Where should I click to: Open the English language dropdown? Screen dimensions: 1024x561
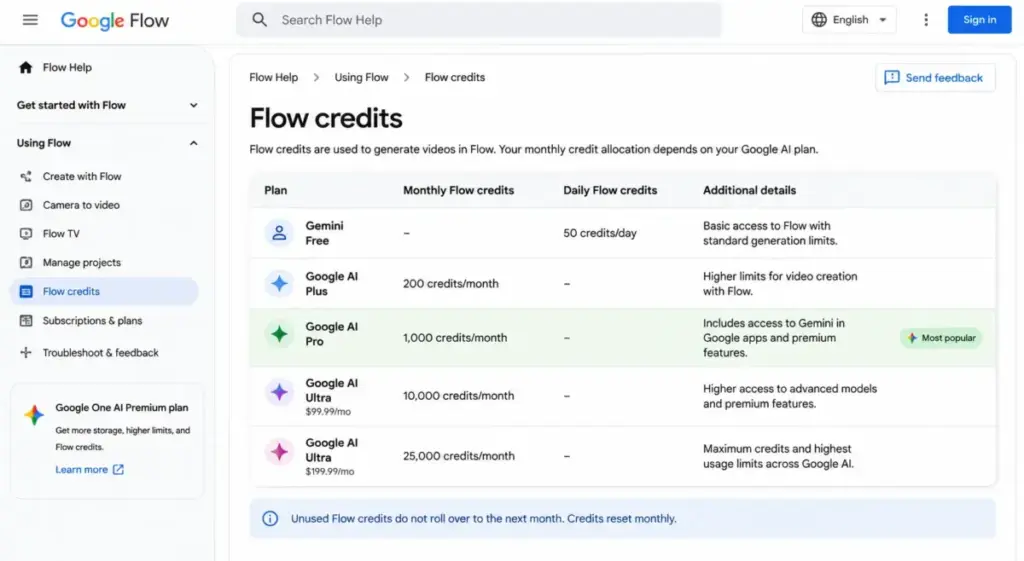click(849, 20)
